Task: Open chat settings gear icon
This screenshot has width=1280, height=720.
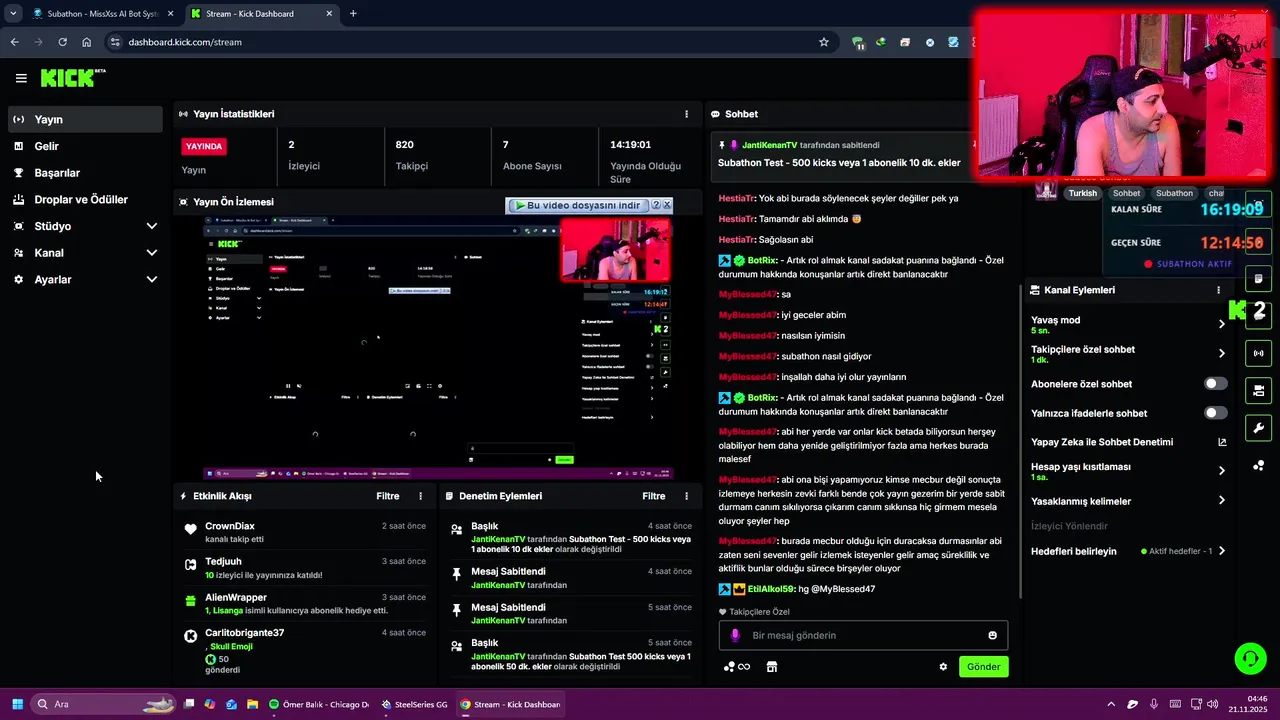Action: tap(943, 667)
